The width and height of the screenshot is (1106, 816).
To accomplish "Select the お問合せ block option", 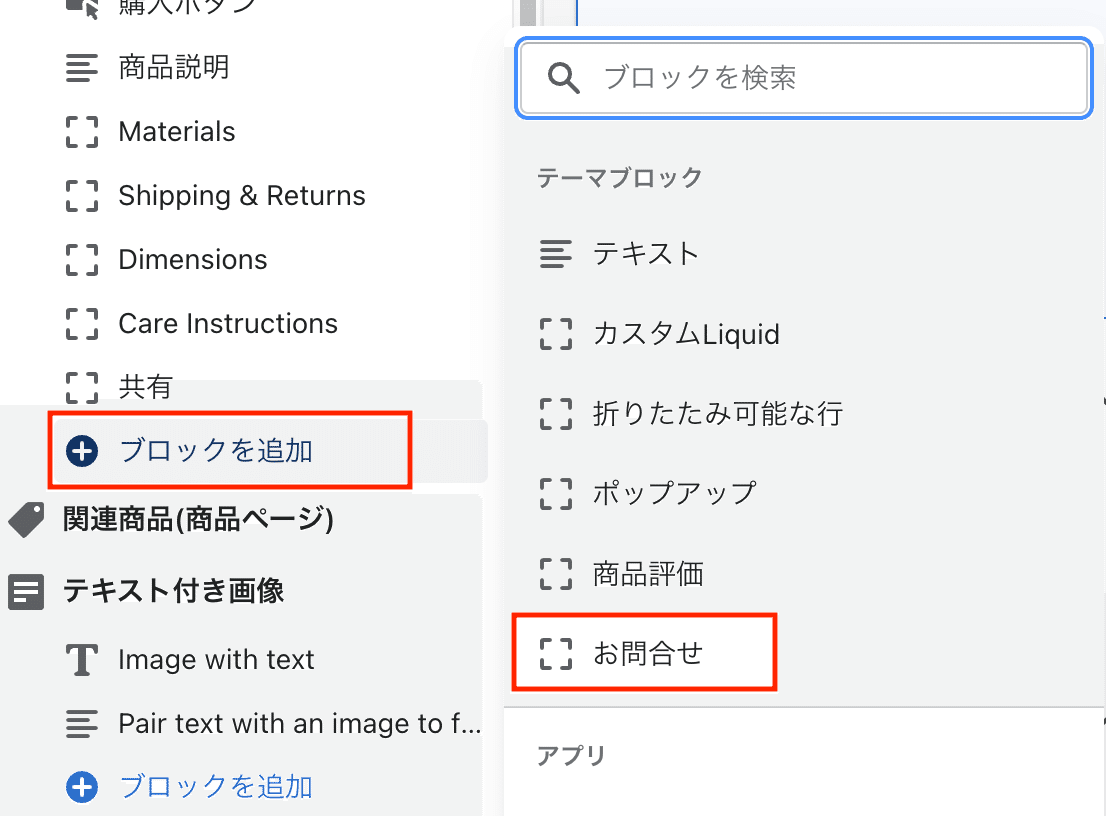I will (804, 653).
